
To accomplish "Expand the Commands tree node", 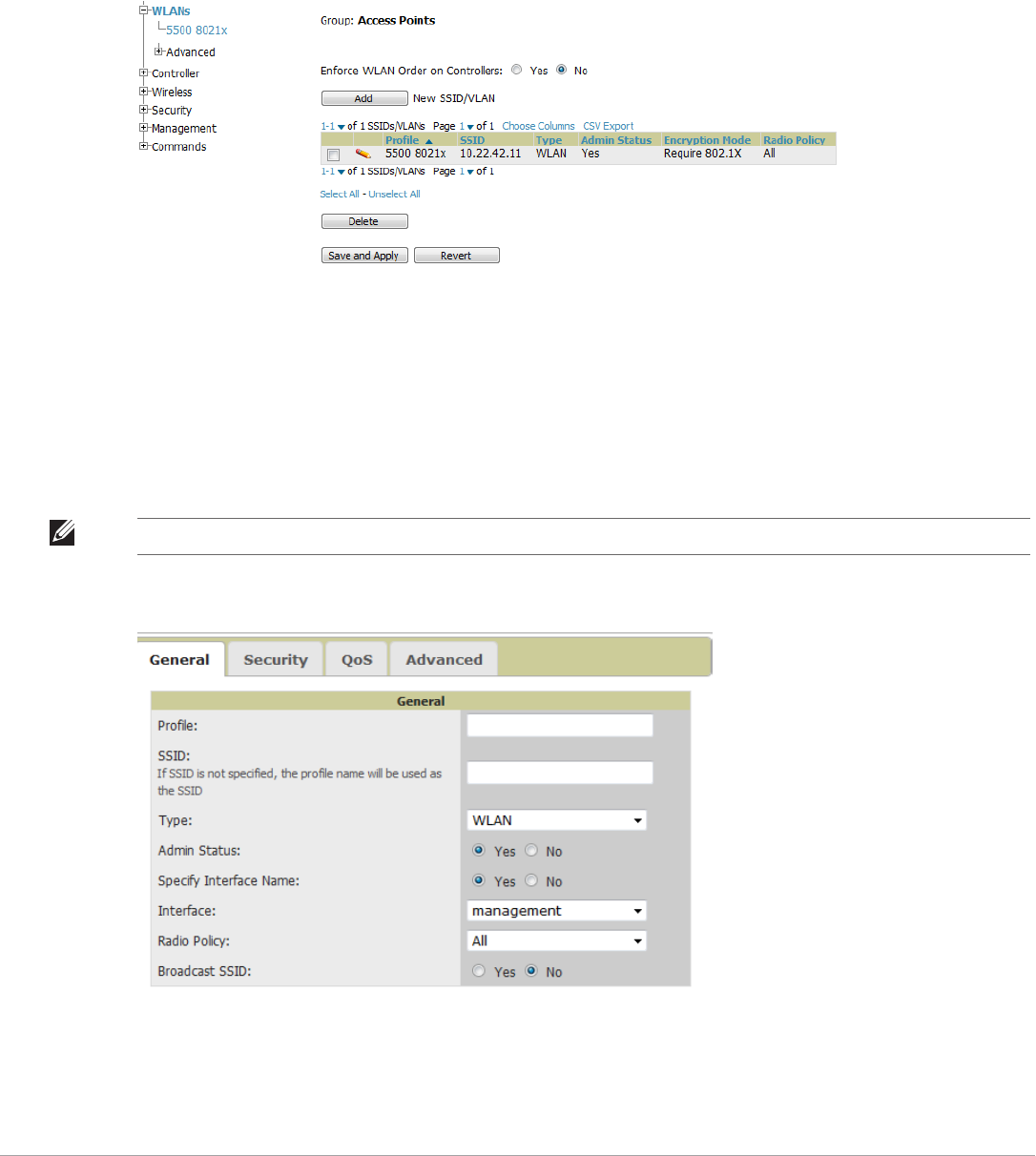I will (144, 146).
